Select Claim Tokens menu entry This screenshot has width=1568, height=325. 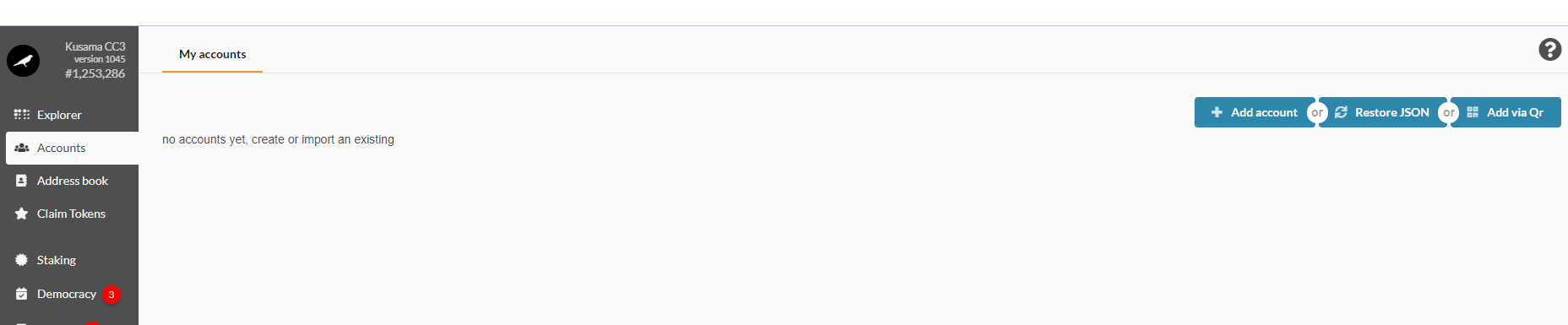pyautogui.click(x=72, y=214)
